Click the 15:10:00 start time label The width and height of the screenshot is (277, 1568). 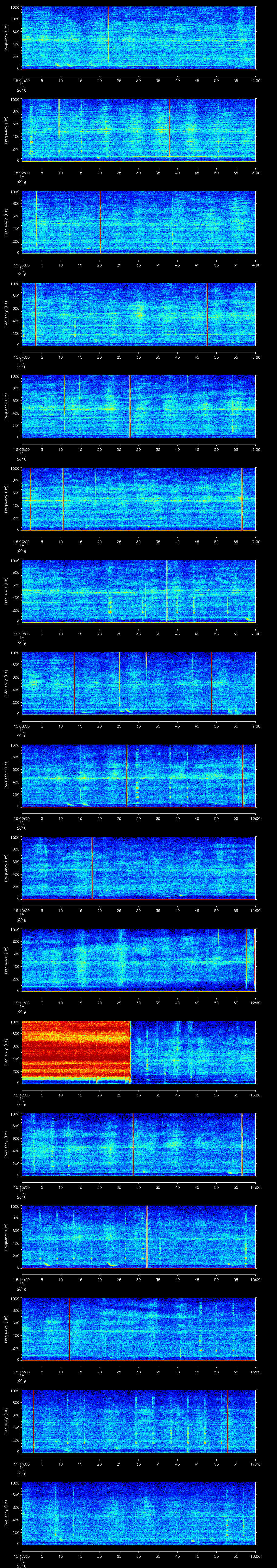coord(21,910)
